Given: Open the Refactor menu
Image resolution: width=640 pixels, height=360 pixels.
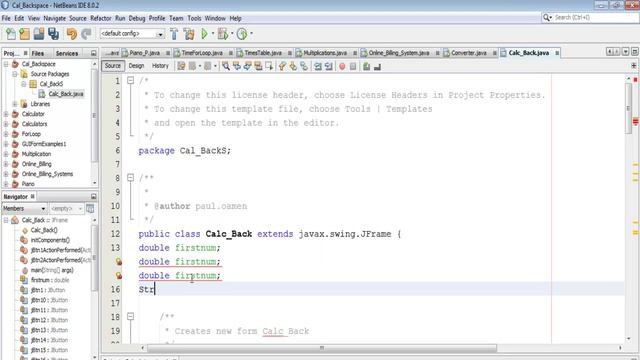Looking at the screenshot, I should click(x=100, y=18).
